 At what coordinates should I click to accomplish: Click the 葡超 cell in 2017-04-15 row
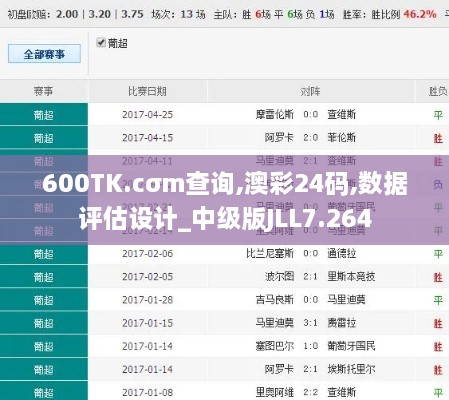[x=44, y=138]
